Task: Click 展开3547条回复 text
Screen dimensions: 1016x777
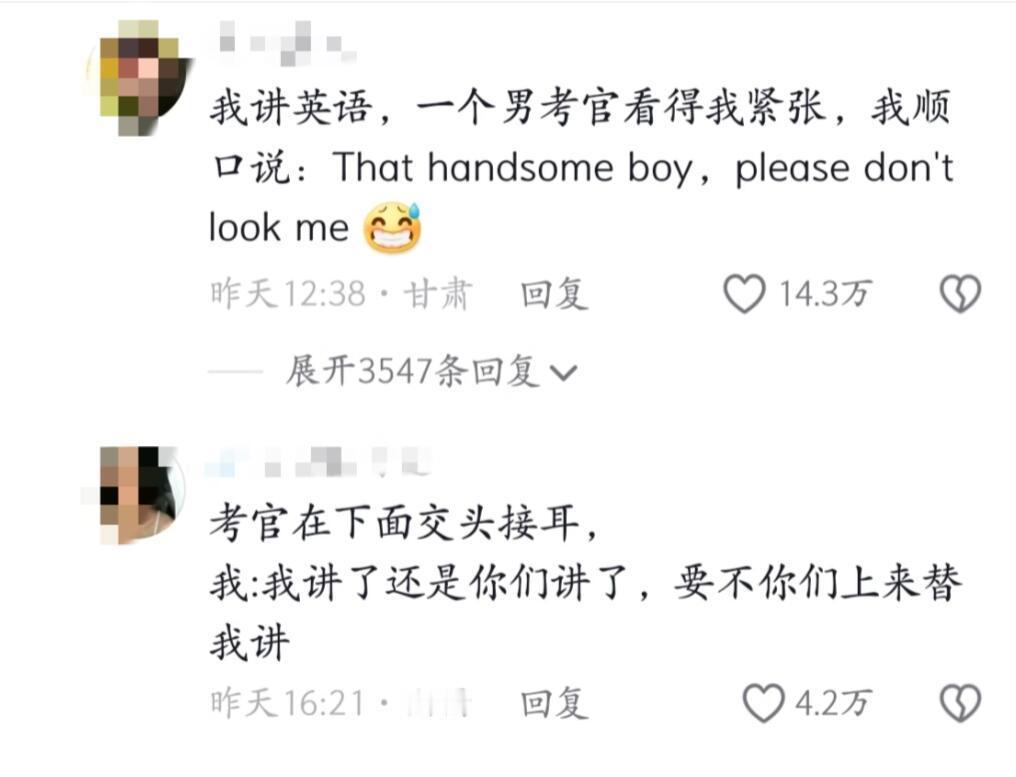Action: pos(413,371)
